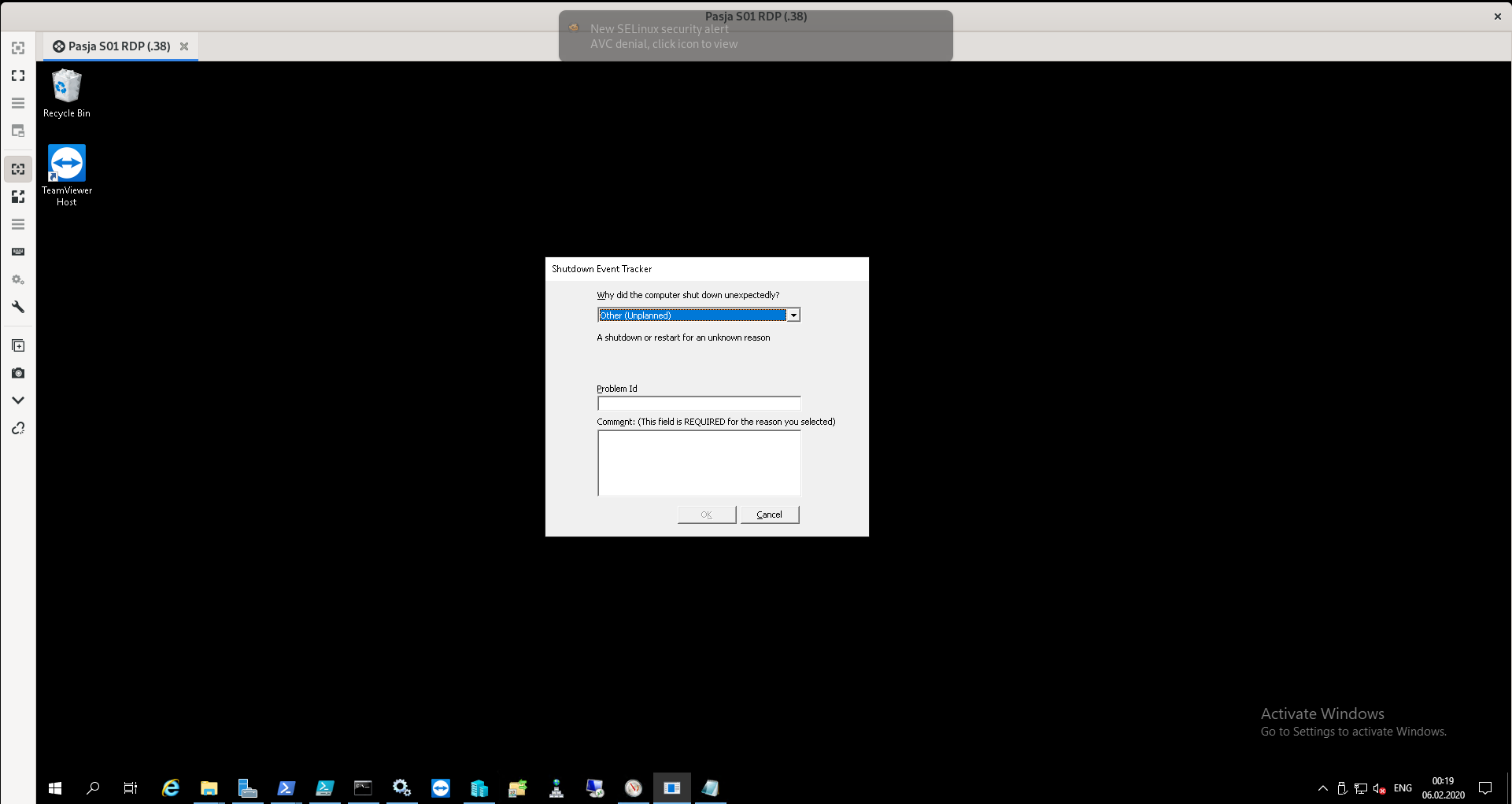Duplicate the current connection session
Screen dimensions: 1512x804
coord(18,345)
